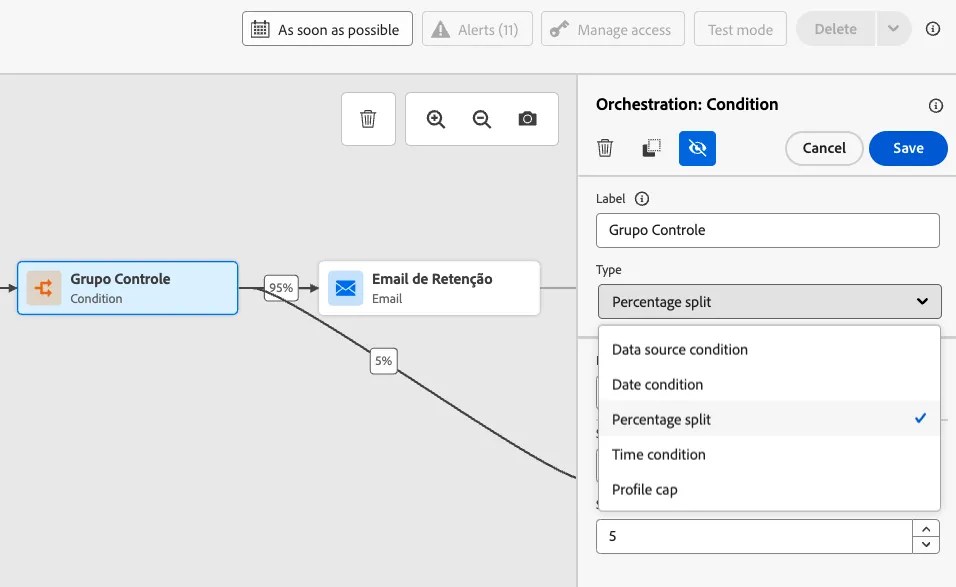Select Percentage split option
The image size is (956, 587).
pyautogui.click(x=769, y=419)
